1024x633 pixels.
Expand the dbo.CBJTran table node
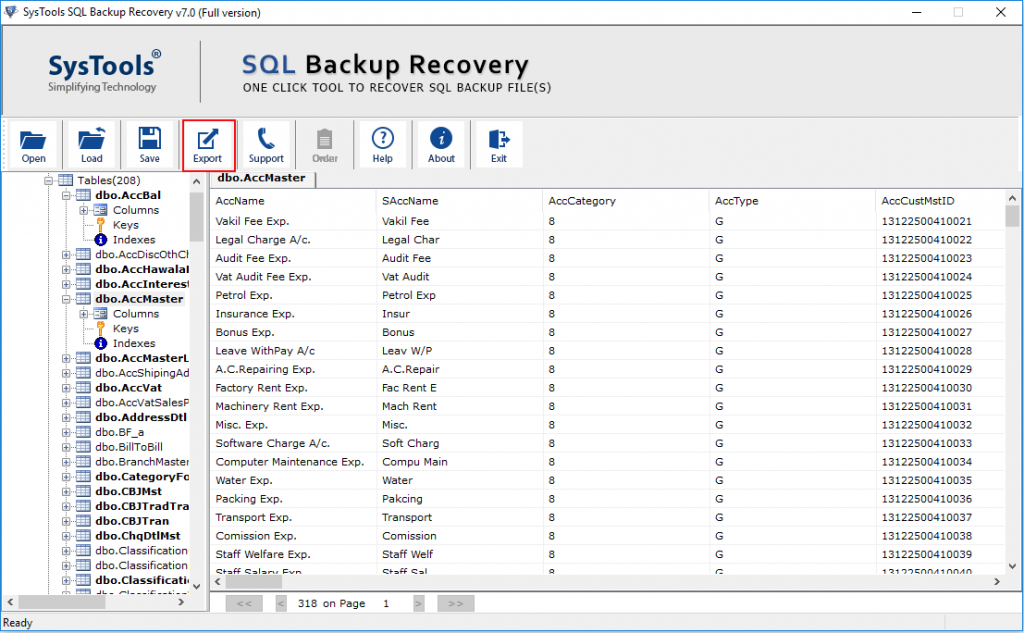pyautogui.click(x=66, y=521)
